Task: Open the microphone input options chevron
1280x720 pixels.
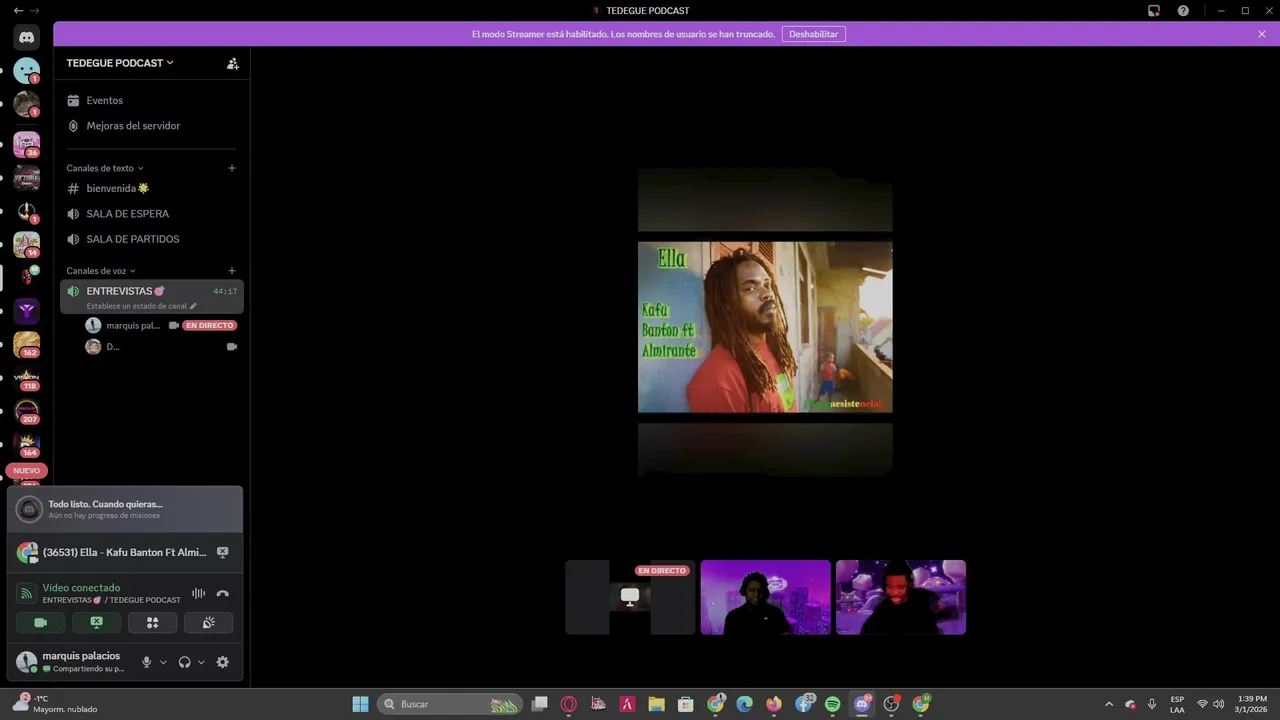Action: tap(163, 662)
